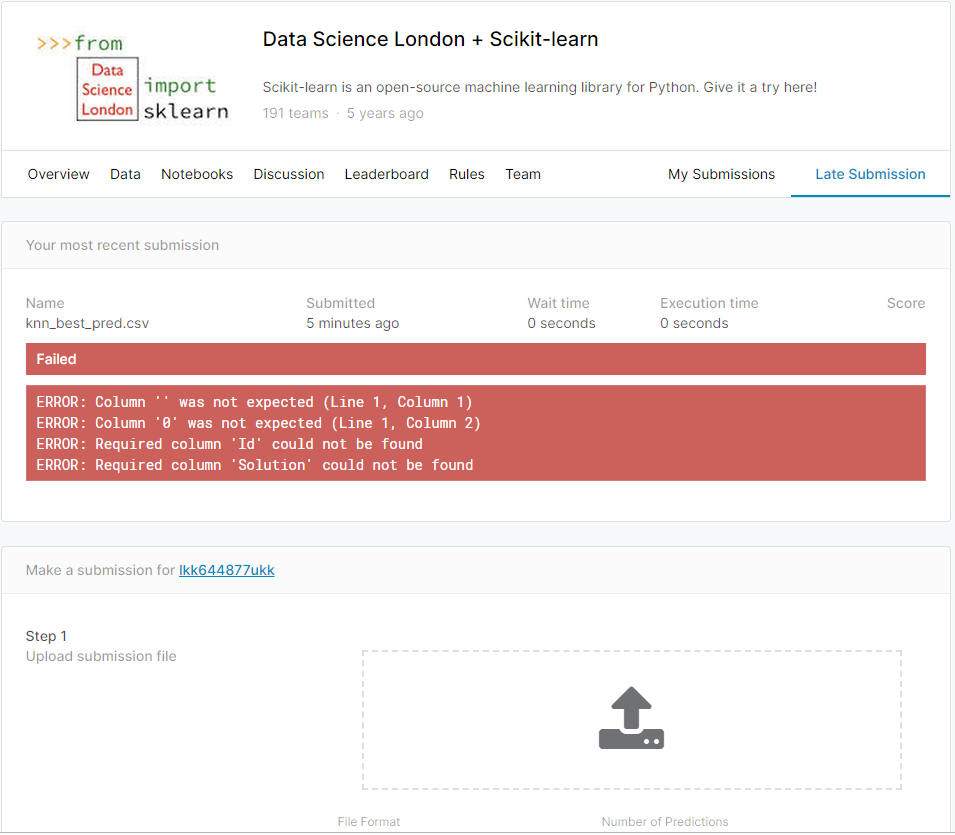Screen dimensions: 955x835
Task: Click the dashed upload submission file dropzone
Action: coord(632,720)
